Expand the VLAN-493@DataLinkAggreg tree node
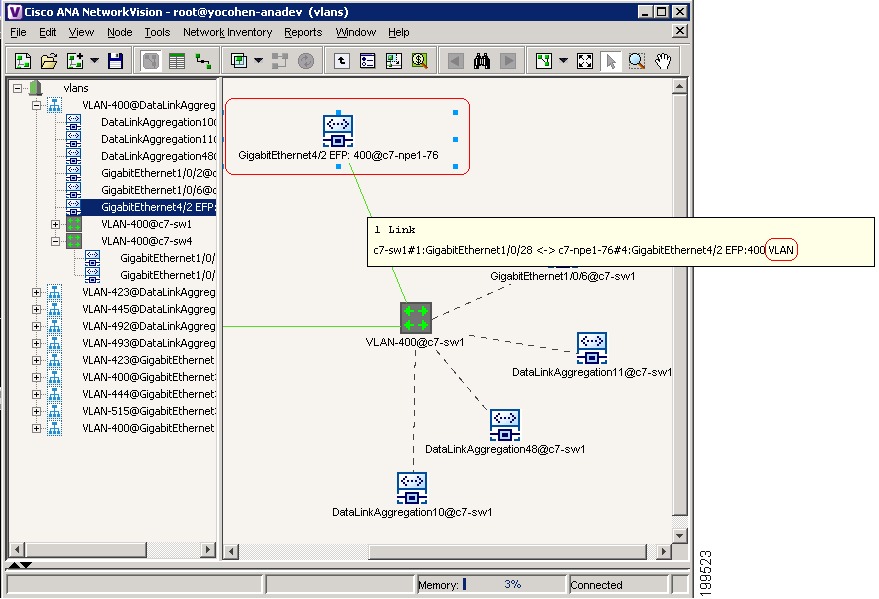879x599 pixels. [x=36, y=343]
